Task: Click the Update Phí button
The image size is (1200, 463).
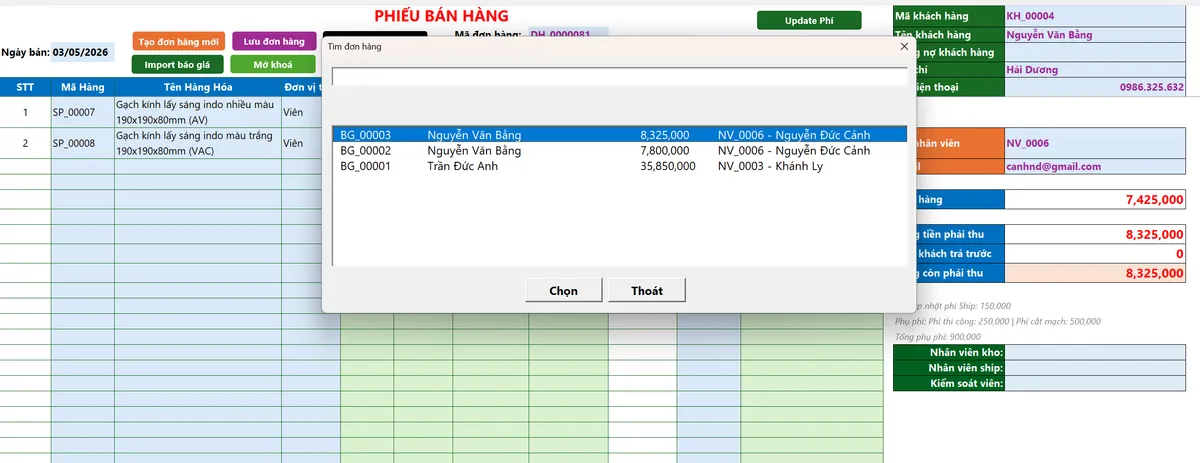Action: tap(809, 20)
